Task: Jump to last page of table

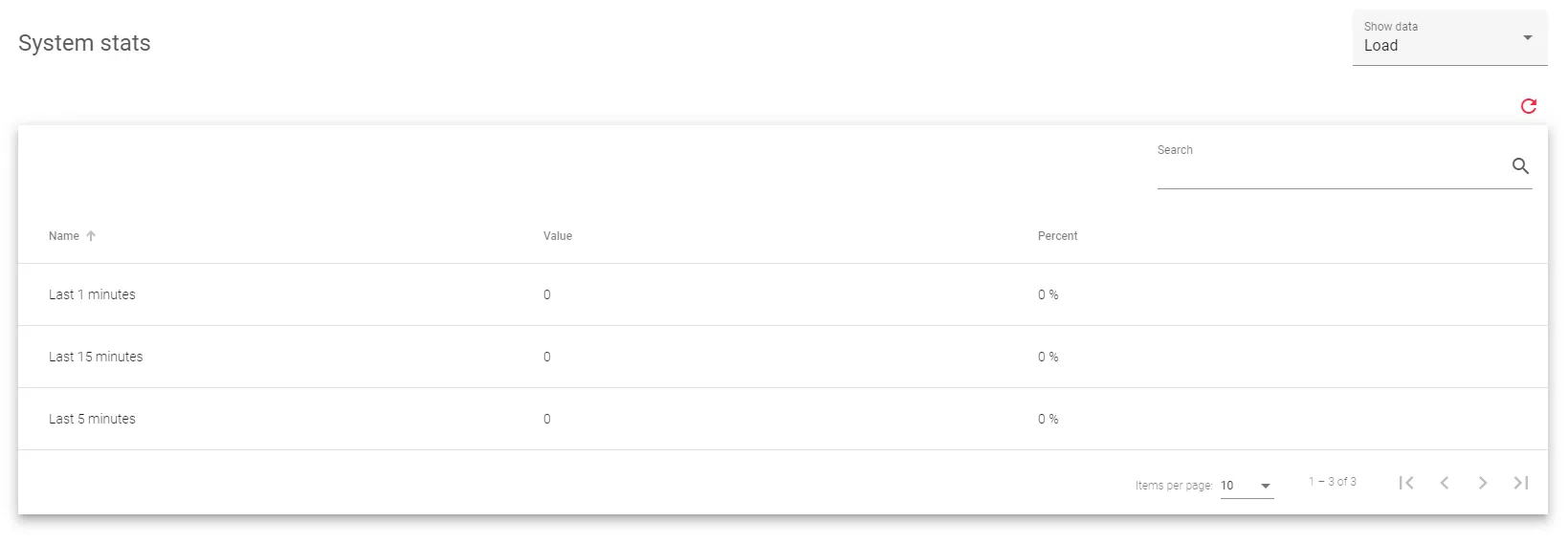Action: click(x=1521, y=483)
